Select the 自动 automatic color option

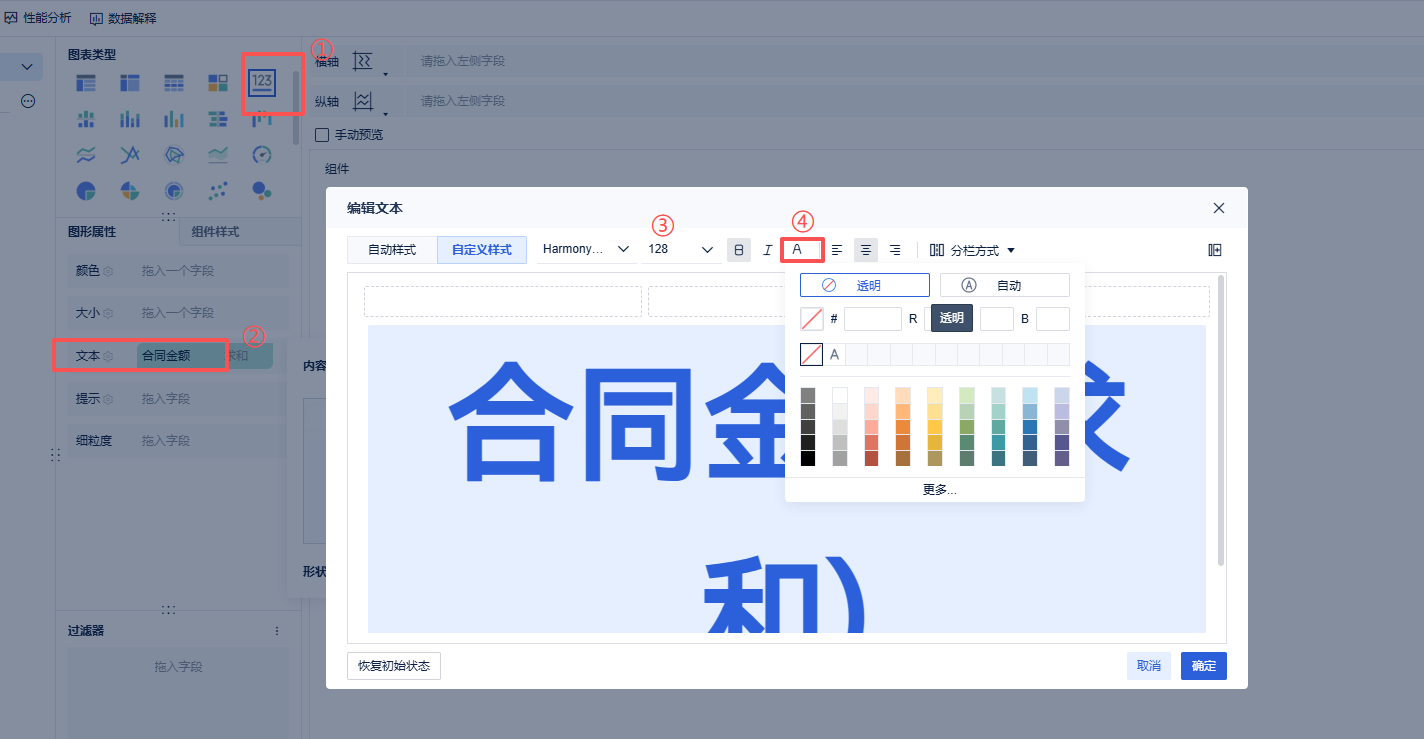(x=1005, y=285)
